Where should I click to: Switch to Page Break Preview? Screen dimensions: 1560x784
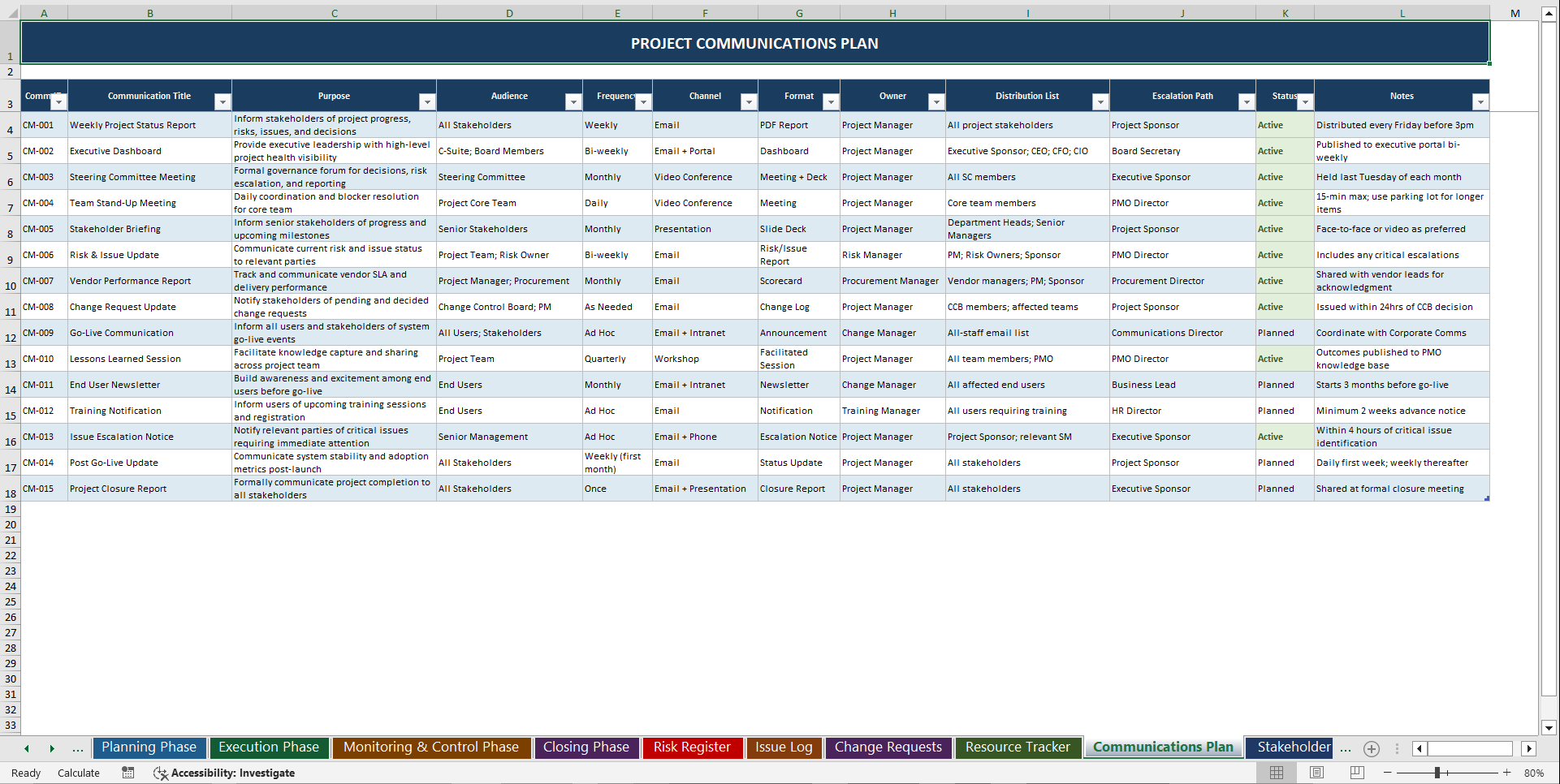click(1357, 773)
